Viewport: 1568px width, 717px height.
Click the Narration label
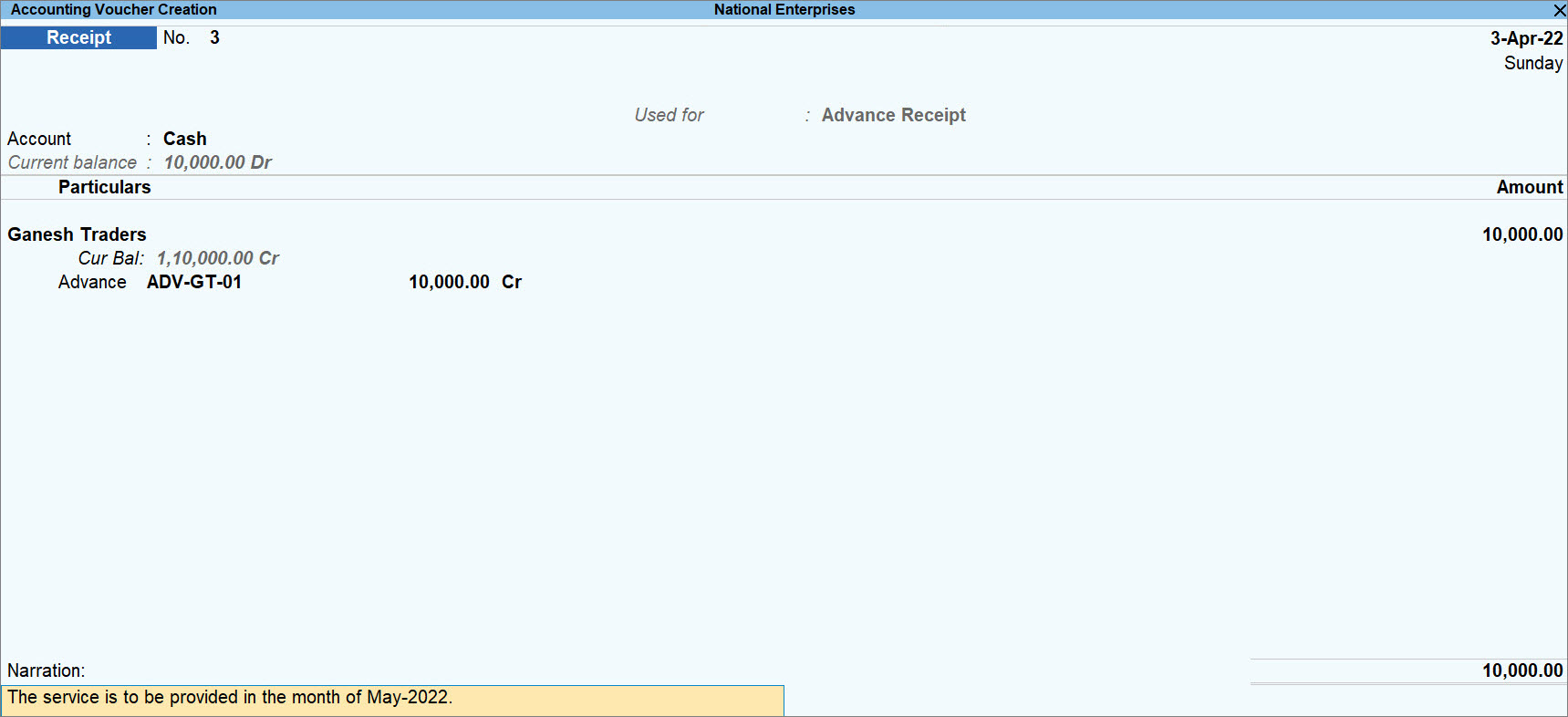[47, 670]
